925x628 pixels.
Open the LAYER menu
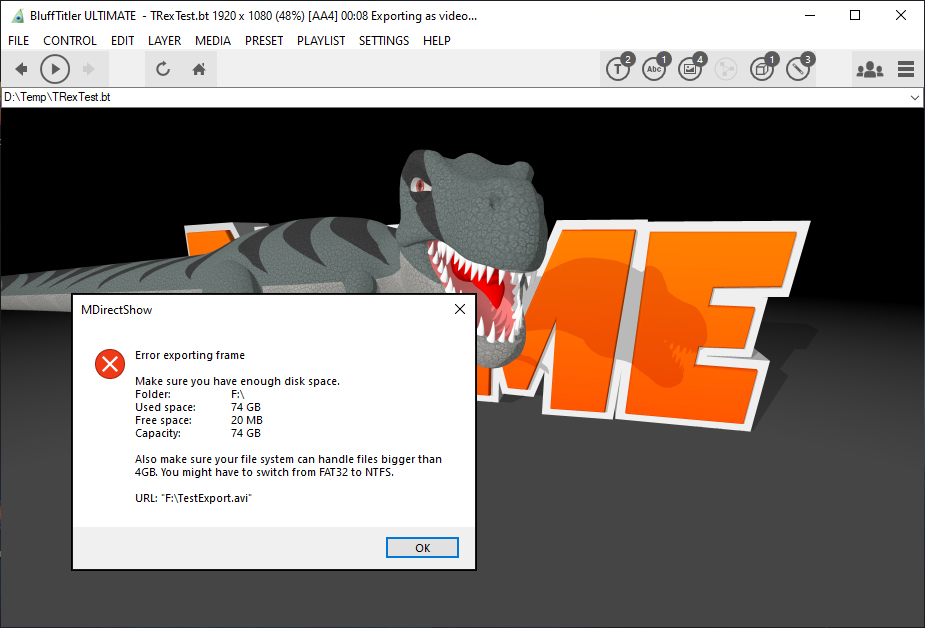(x=164, y=41)
